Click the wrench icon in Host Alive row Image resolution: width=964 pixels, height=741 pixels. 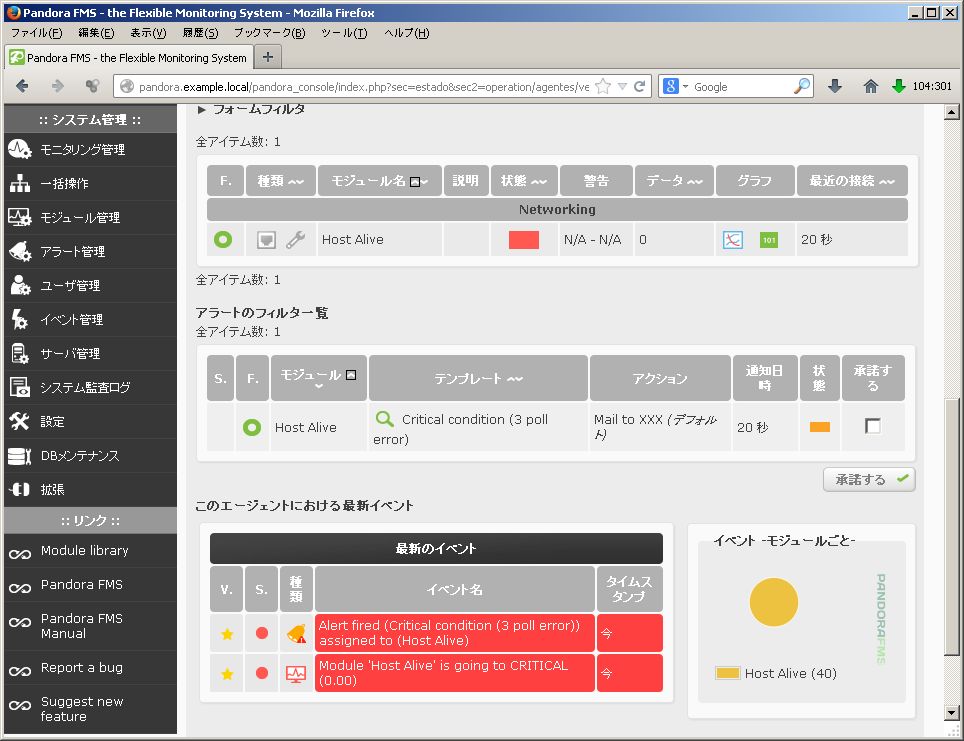click(x=296, y=239)
